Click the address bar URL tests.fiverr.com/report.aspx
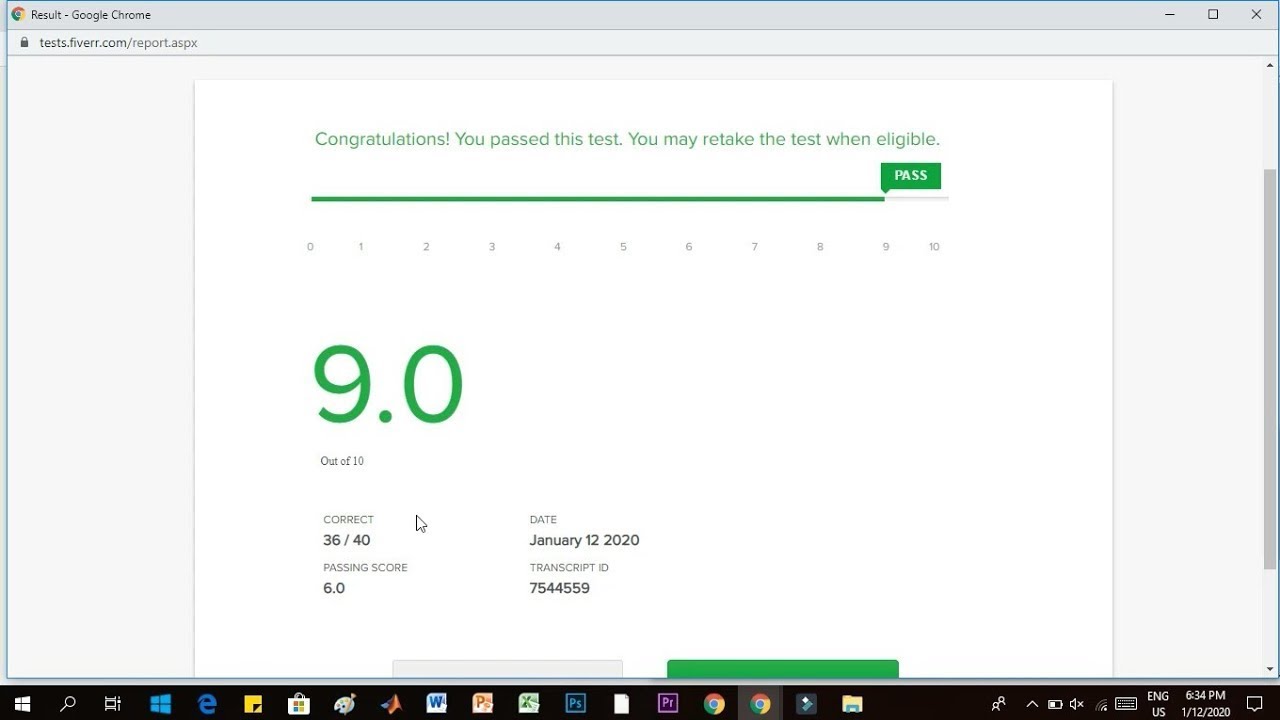This screenshot has height=720, width=1280. click(x=118, y=43)
